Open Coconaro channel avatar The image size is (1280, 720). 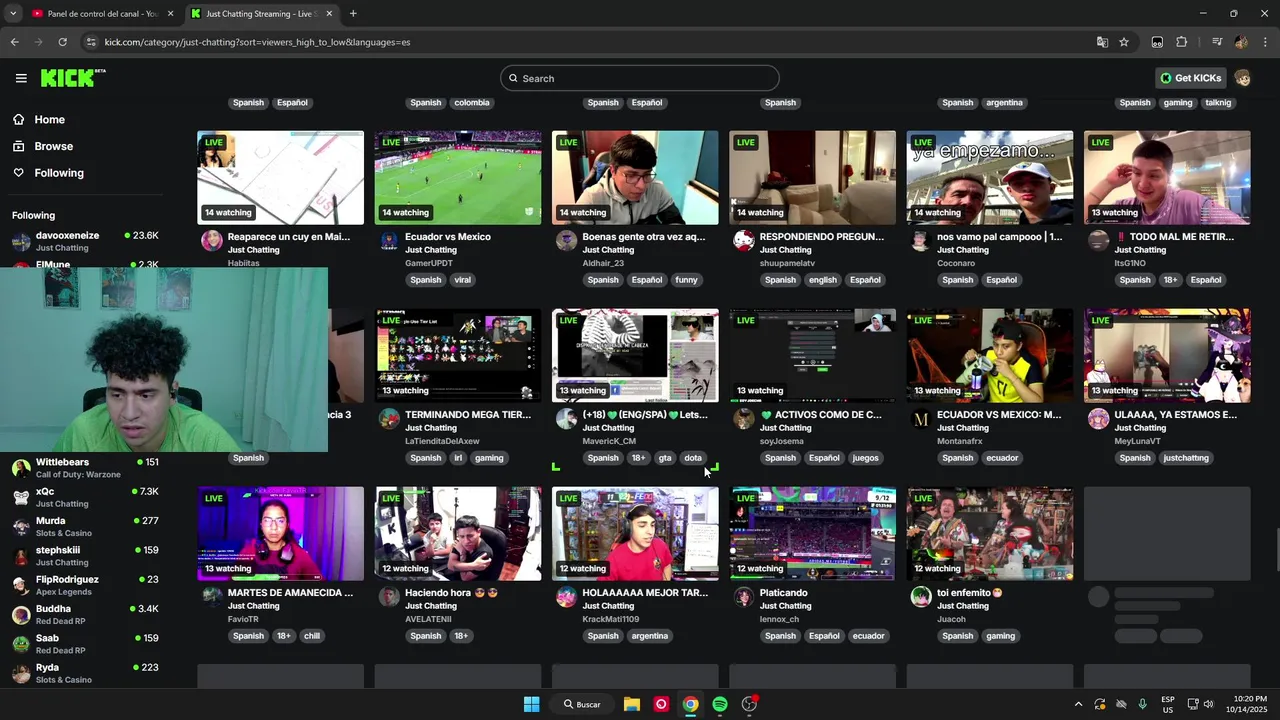921,241
